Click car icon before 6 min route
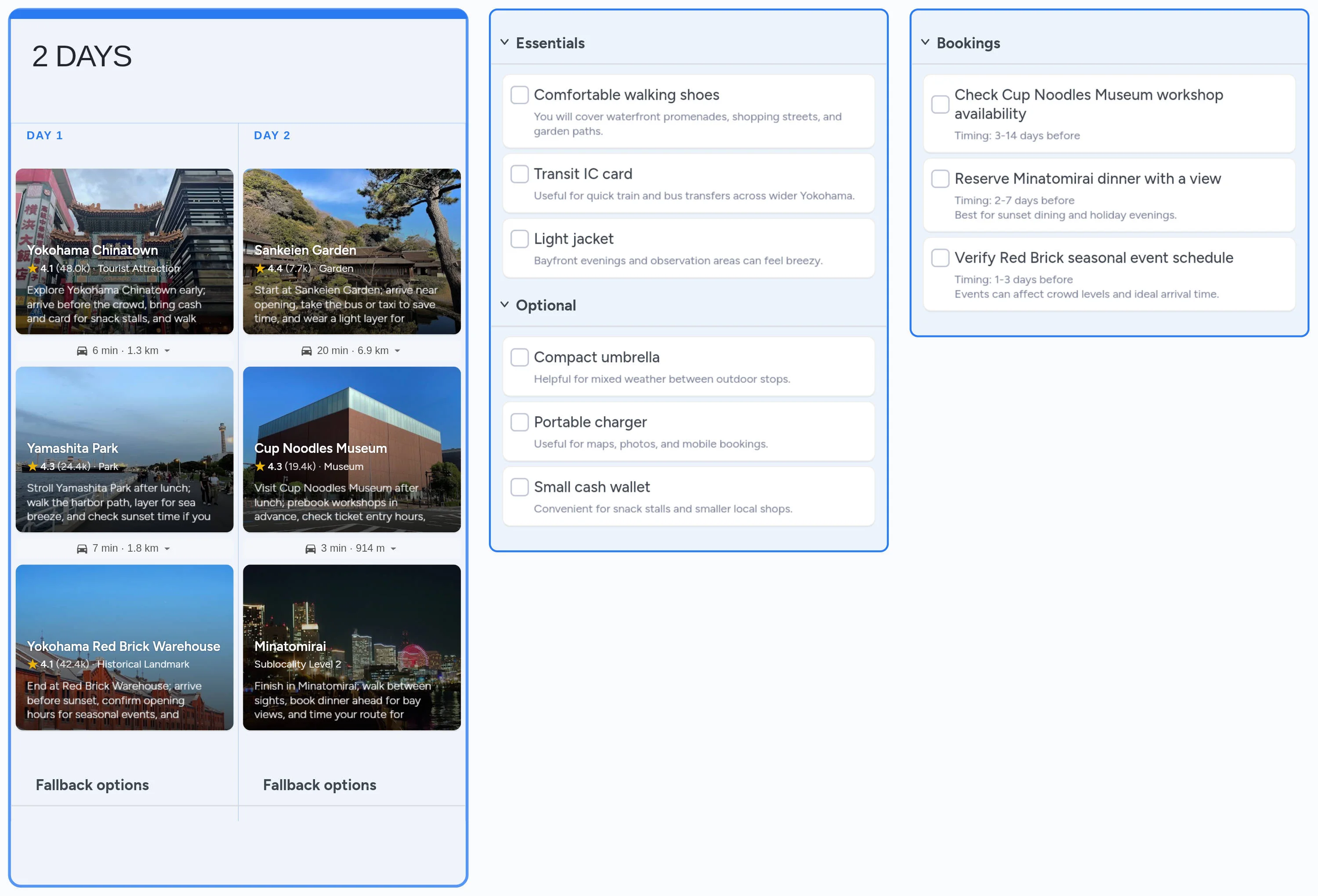This screenshot has height=896, width=1318. (x=82, y=351)
